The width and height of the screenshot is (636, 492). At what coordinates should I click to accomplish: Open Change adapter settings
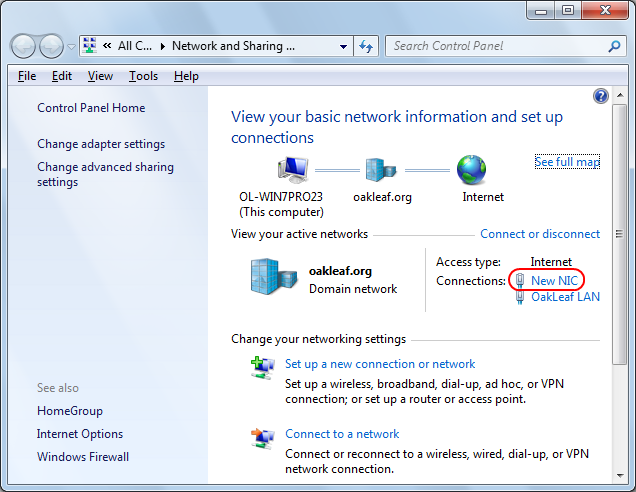point(101,144)
